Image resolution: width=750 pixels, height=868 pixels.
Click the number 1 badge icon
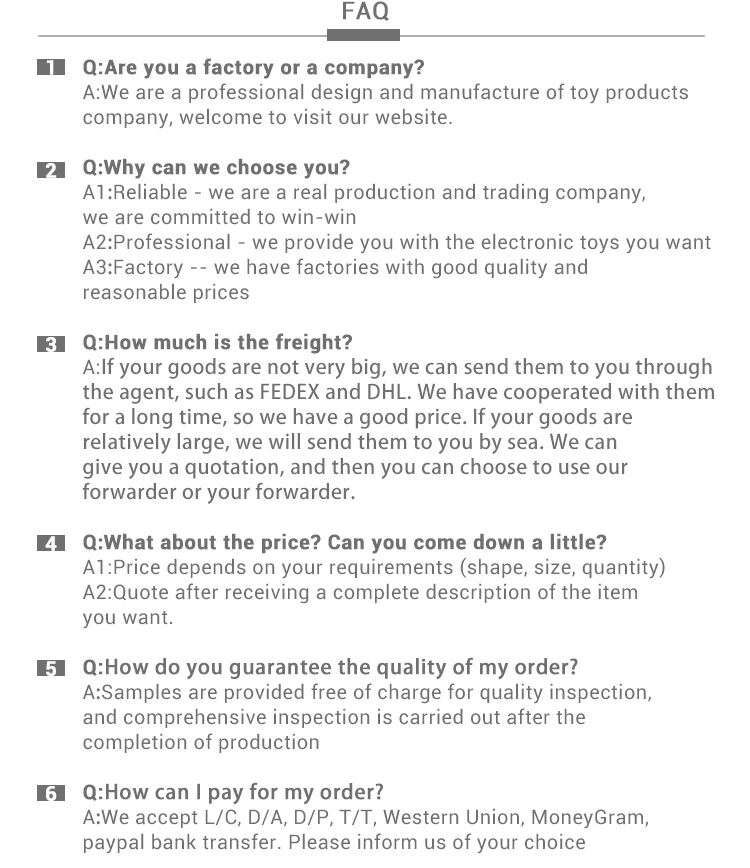(51, 68)
